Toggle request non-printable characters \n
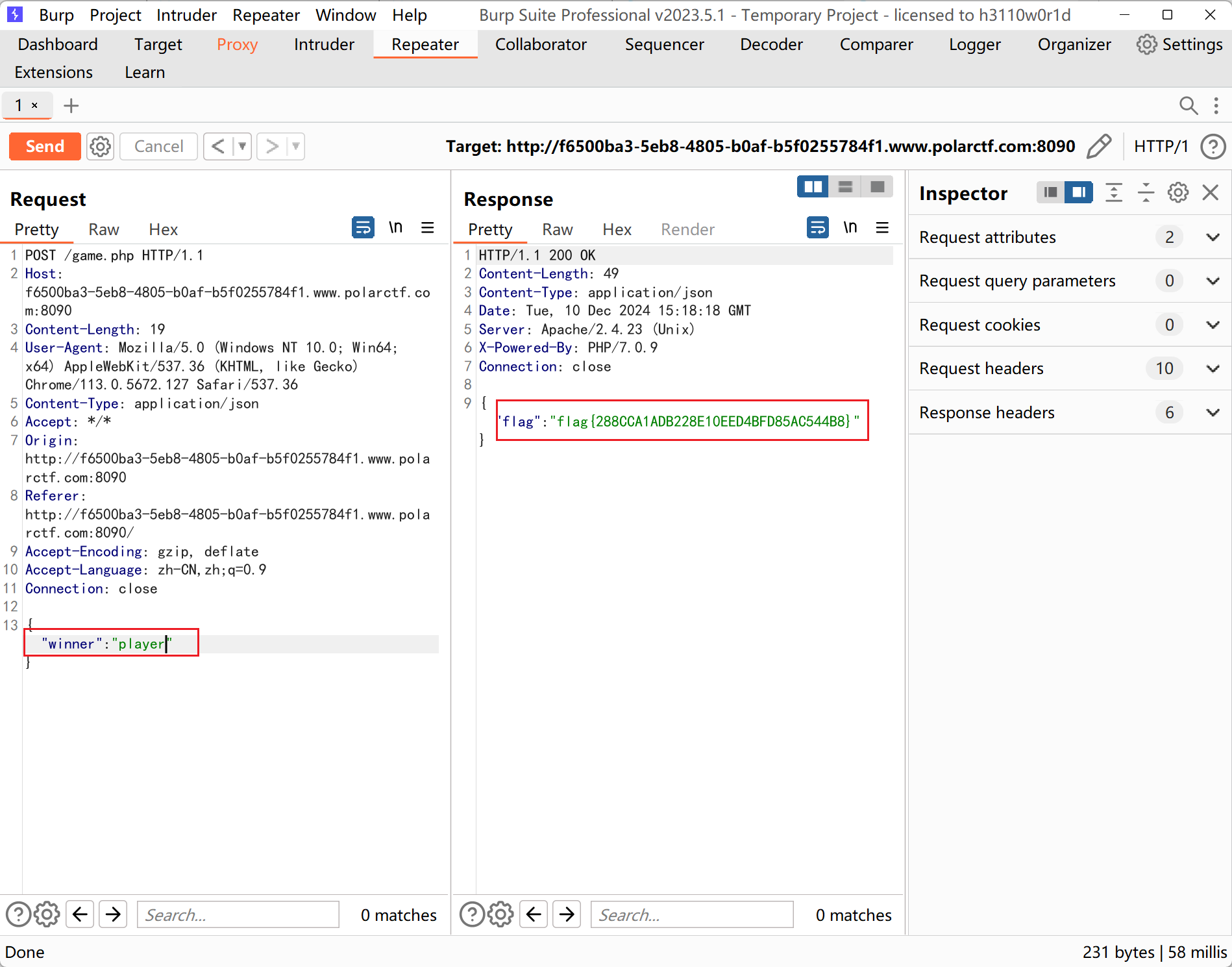The height and width of the screenshot is (967, 1232). [395, 227]
